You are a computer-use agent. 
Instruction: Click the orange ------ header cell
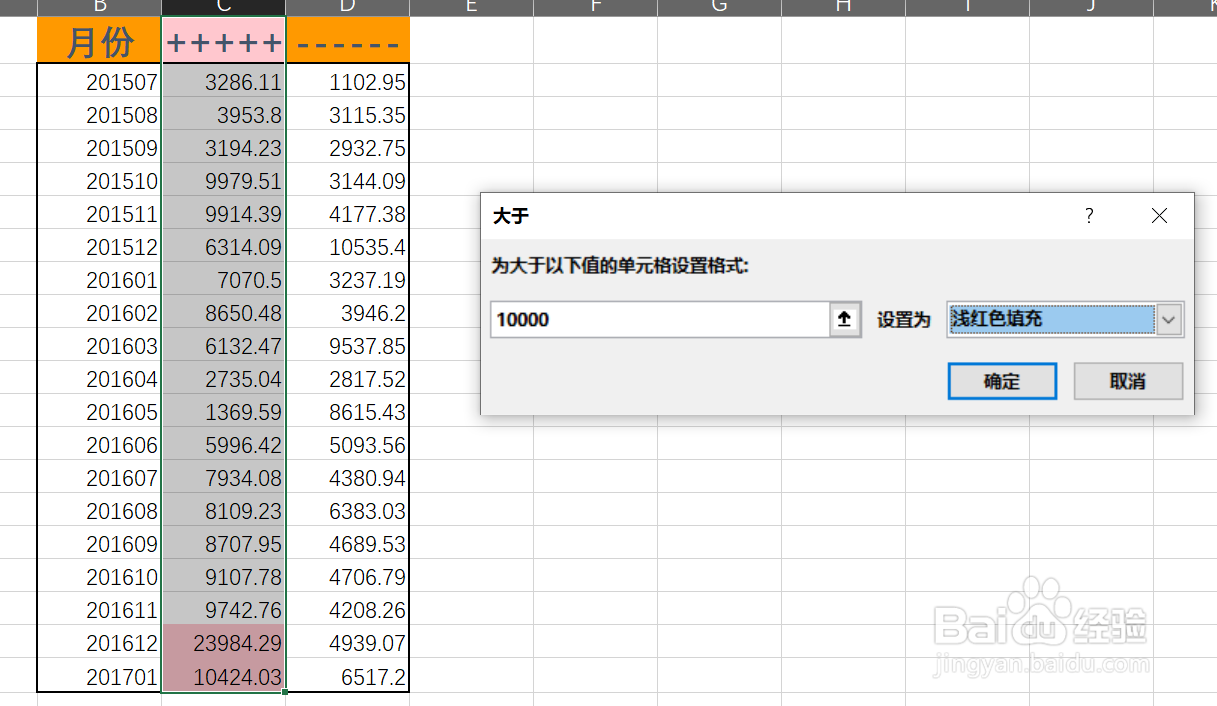point(347,41)
